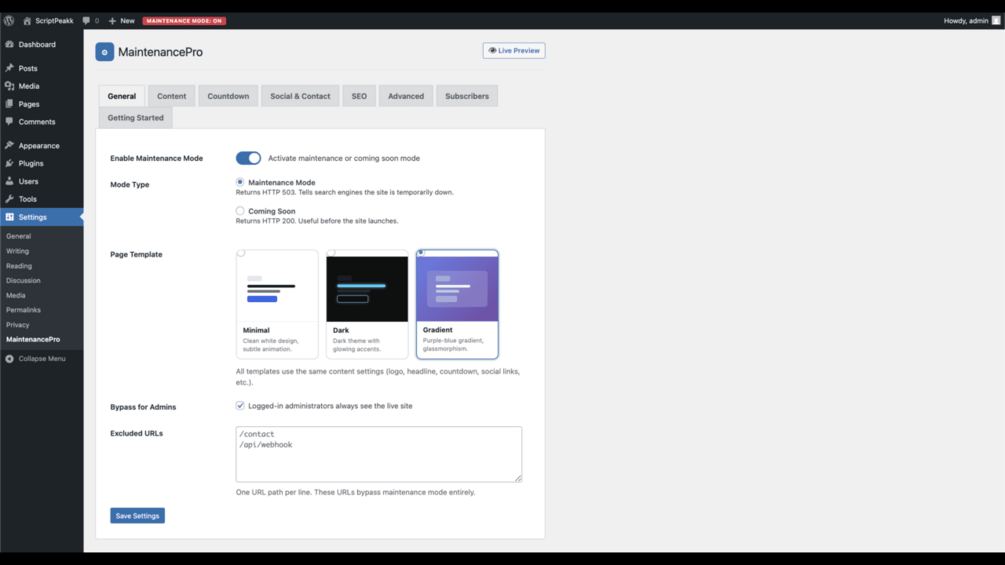Uncheck Bypass for Admins checkbox

240,405
